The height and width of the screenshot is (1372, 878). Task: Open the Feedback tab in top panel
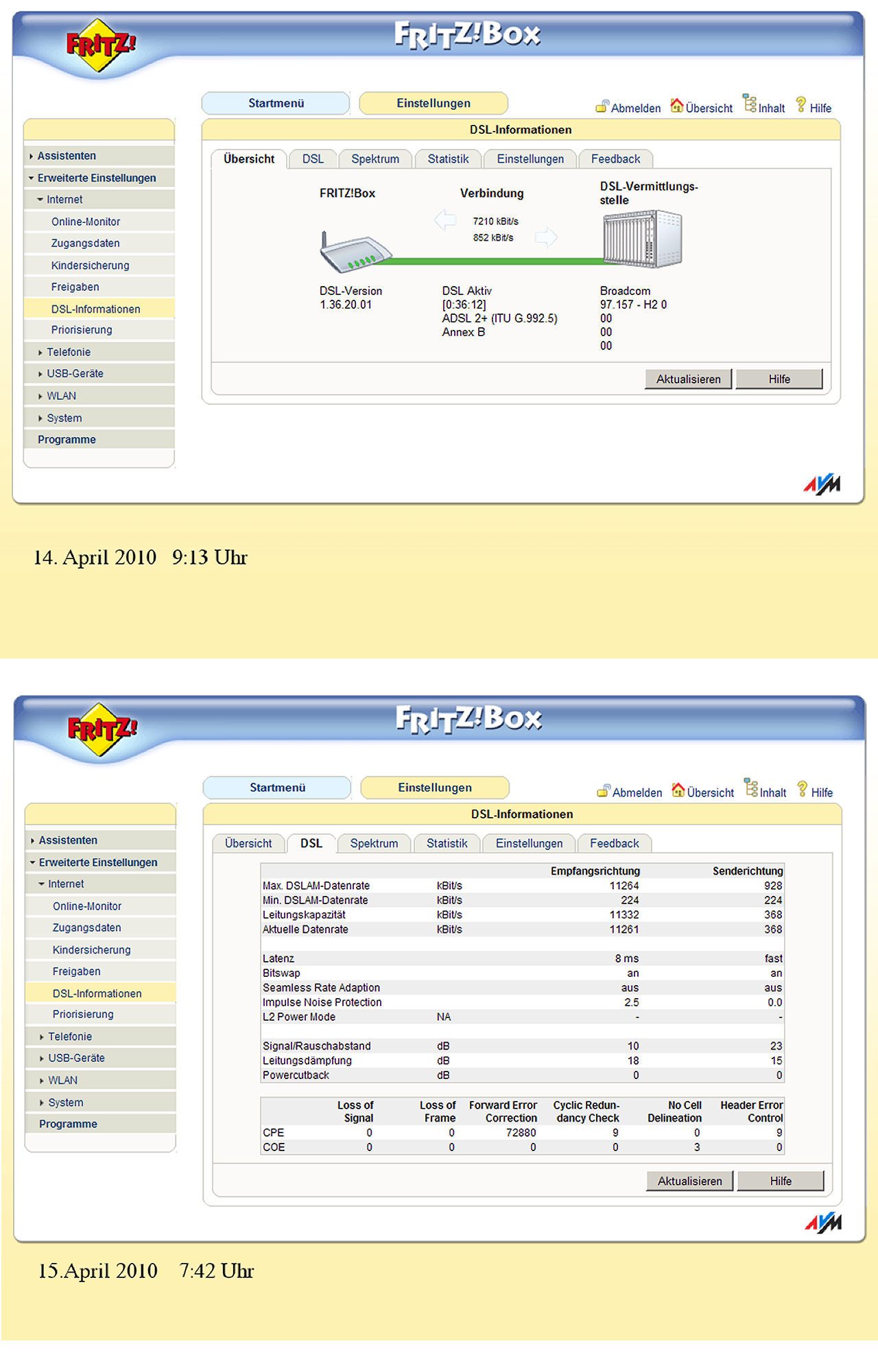615,159
